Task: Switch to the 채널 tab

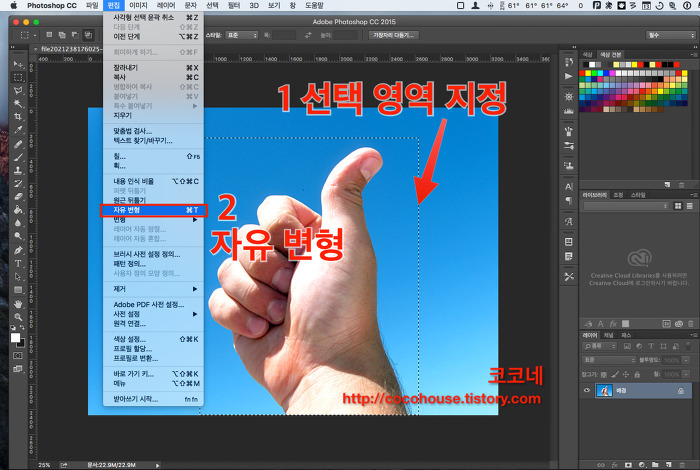Action: 608,335
